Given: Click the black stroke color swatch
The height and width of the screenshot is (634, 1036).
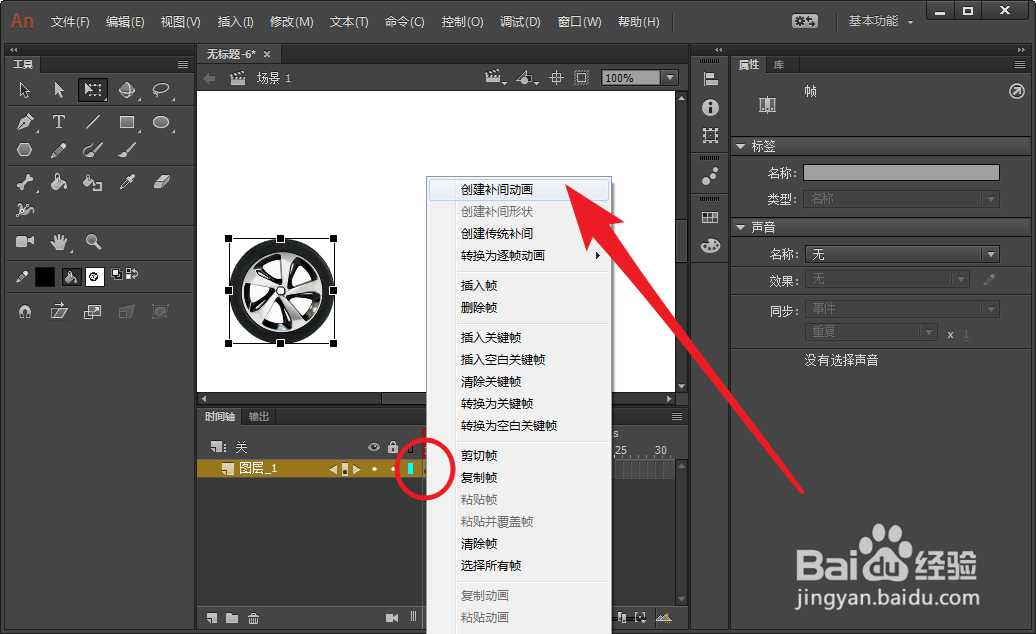Looking at the screenshot, I should click(x=45, y=277).
